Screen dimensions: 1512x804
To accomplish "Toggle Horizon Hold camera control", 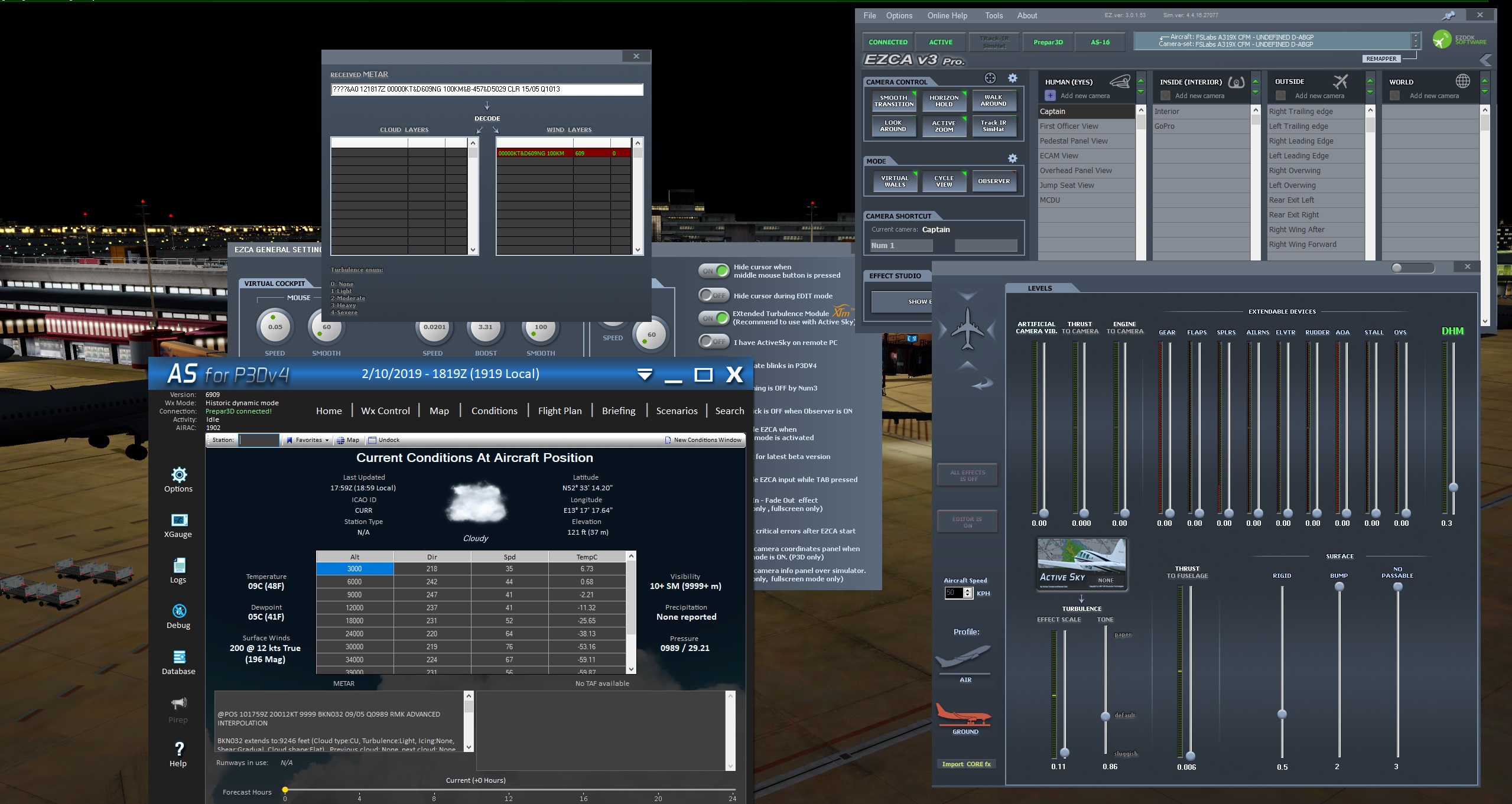I will click(944, 101).
